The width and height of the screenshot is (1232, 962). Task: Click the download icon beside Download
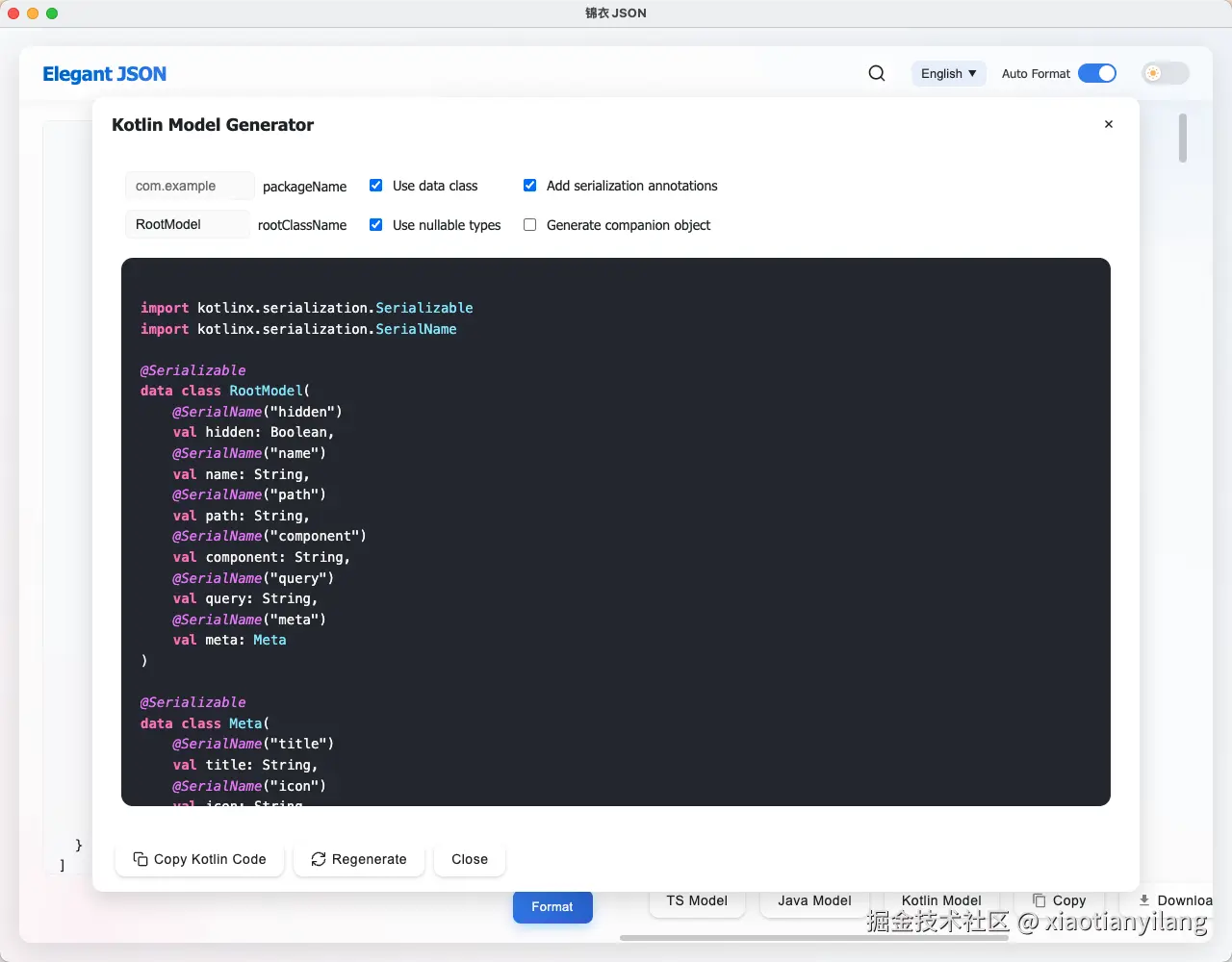(1145, 900)
